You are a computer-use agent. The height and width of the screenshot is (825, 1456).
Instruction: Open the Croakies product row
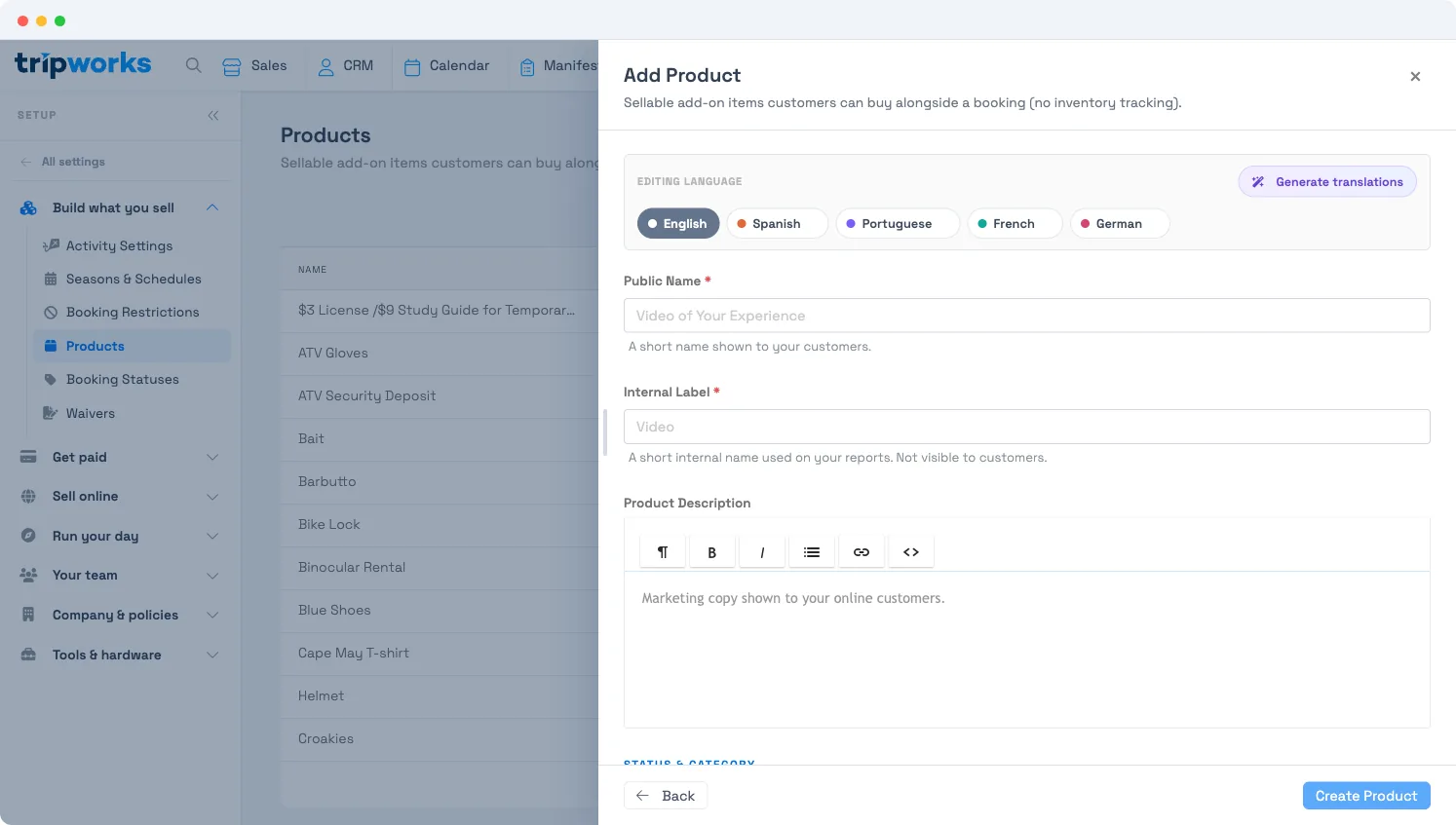440,738
